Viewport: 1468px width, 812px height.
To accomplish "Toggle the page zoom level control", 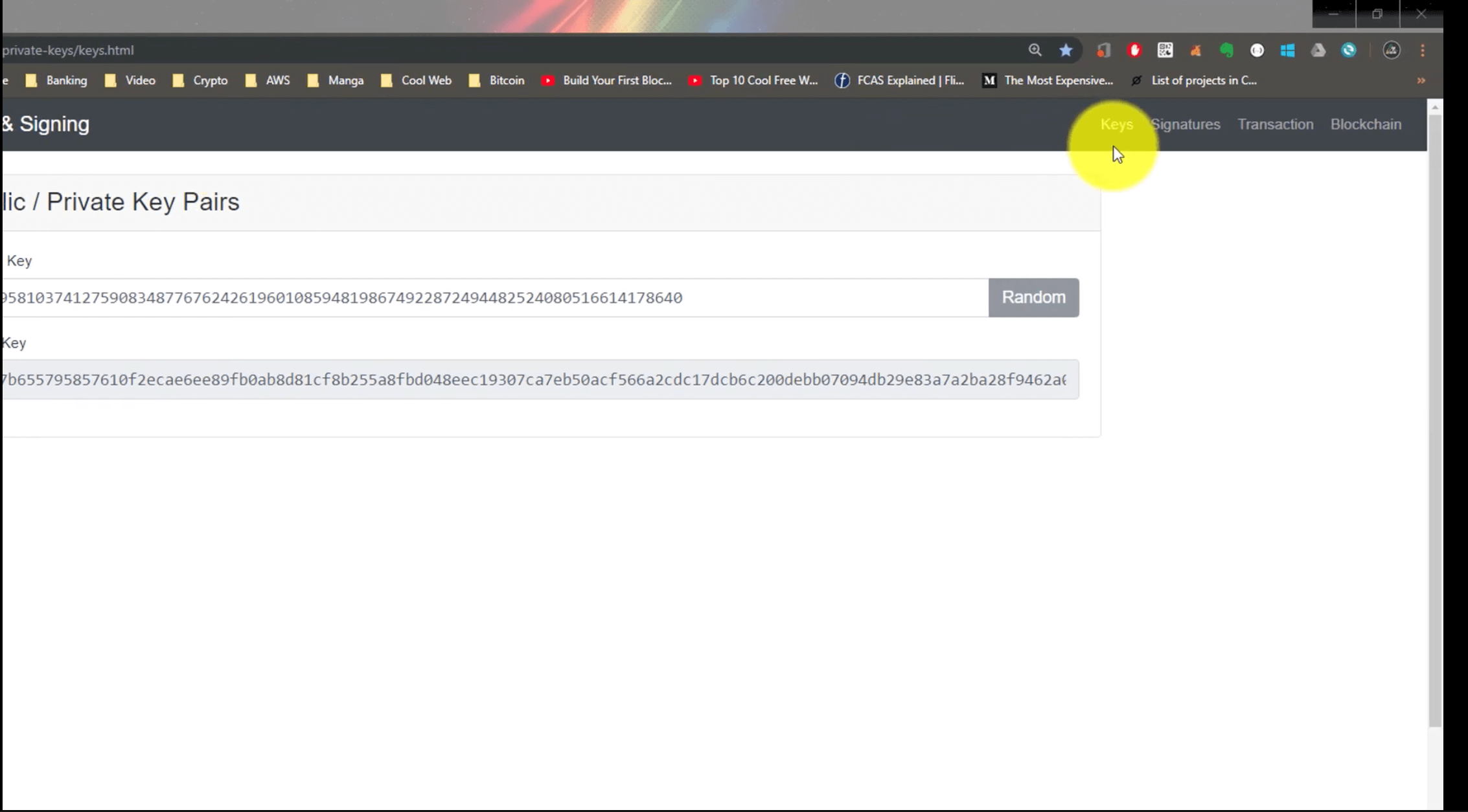I will coord(1036,50).
